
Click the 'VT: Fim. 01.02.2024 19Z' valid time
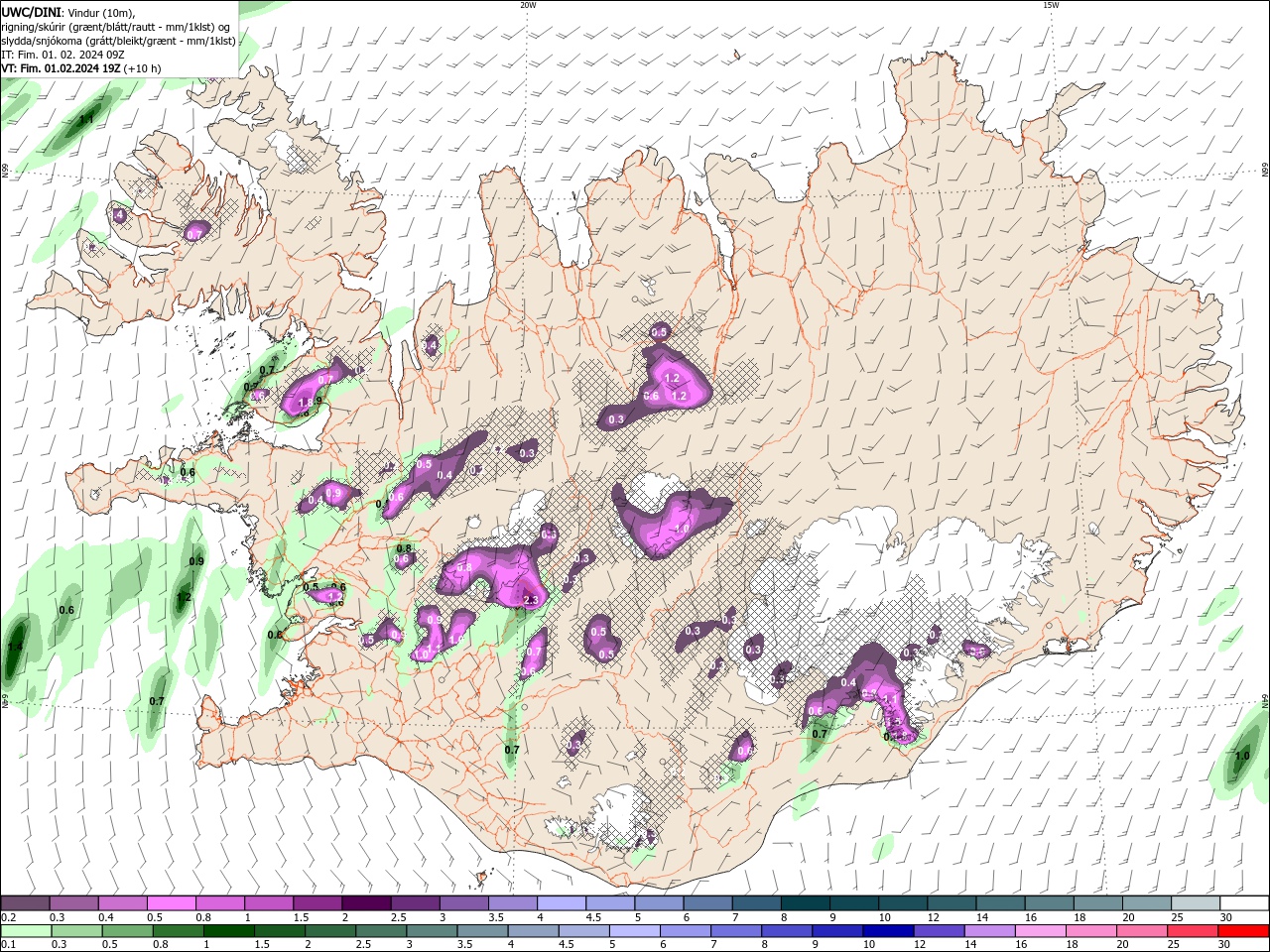[x=60, y=68]
